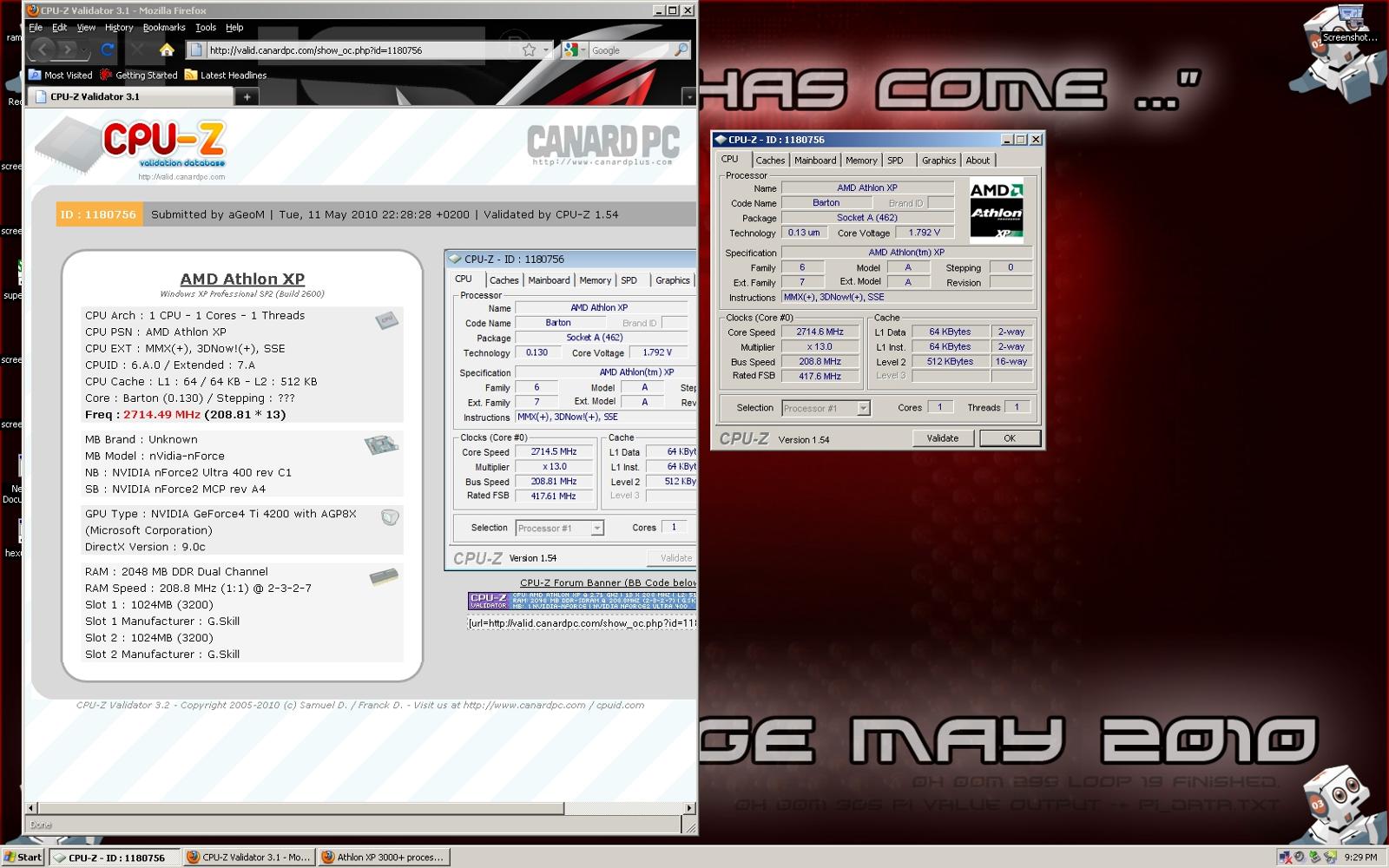
Task: Switch to Mainboard tab in CPU-Z window
Action: click(x=815, y=161)
